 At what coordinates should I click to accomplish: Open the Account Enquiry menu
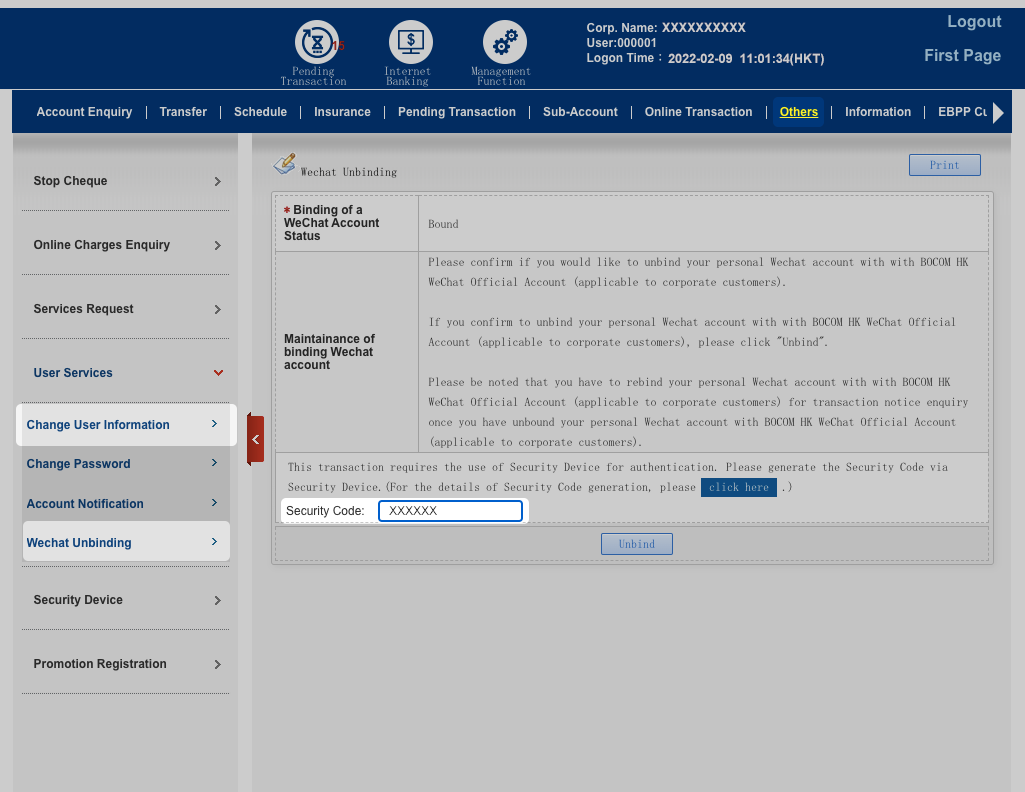(x=84, y=112)
